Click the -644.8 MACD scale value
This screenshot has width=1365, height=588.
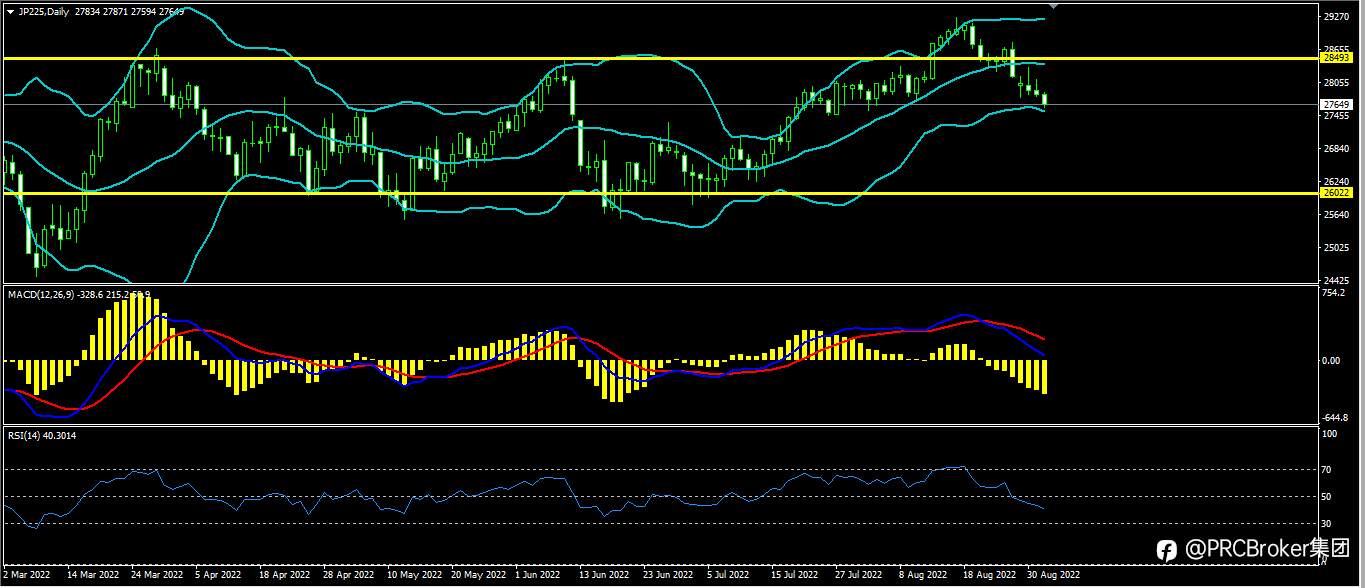pos(1335,418)
